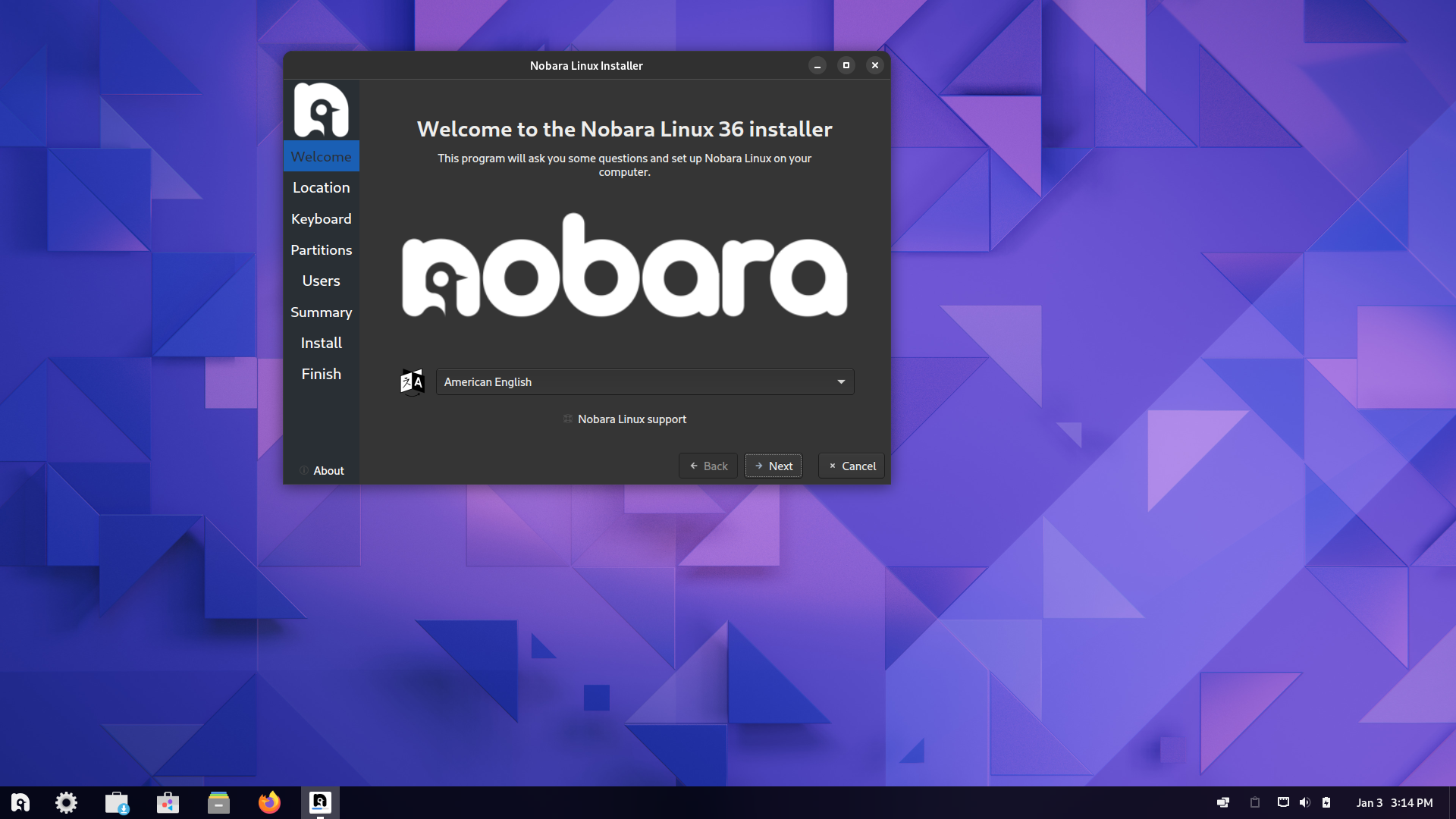Viewport: 1456px width, 819px height.
Task: Select the Summary step in sidebar
Action: pos(321,312)
